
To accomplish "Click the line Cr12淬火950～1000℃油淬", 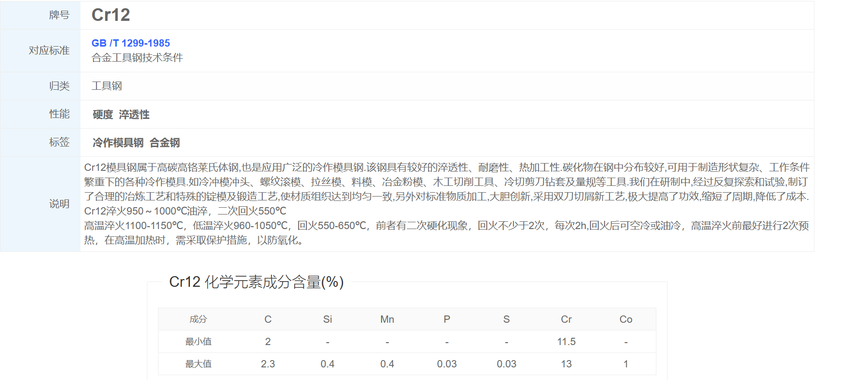I will 185,211.
